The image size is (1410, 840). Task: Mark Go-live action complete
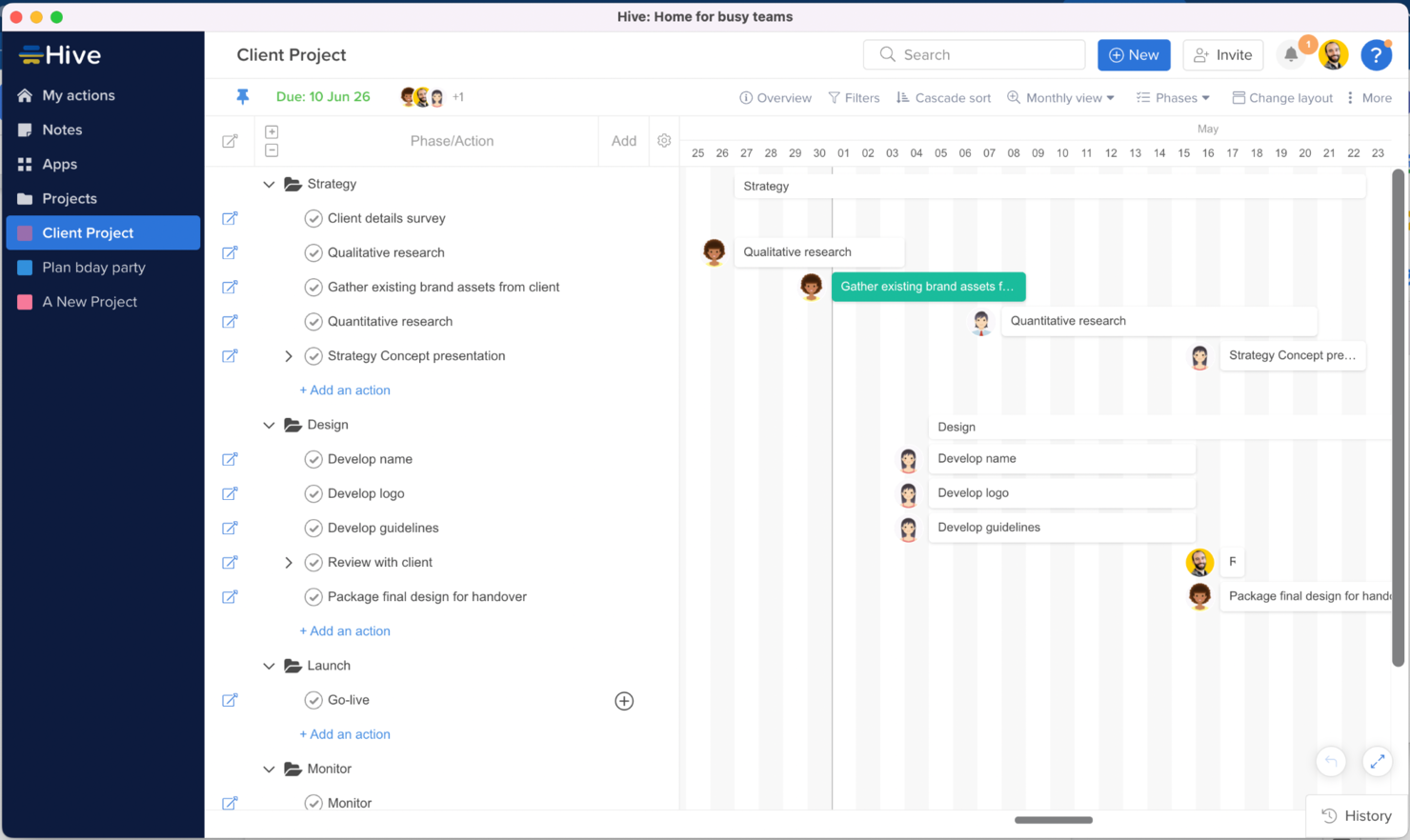click(x=313, y=701)
